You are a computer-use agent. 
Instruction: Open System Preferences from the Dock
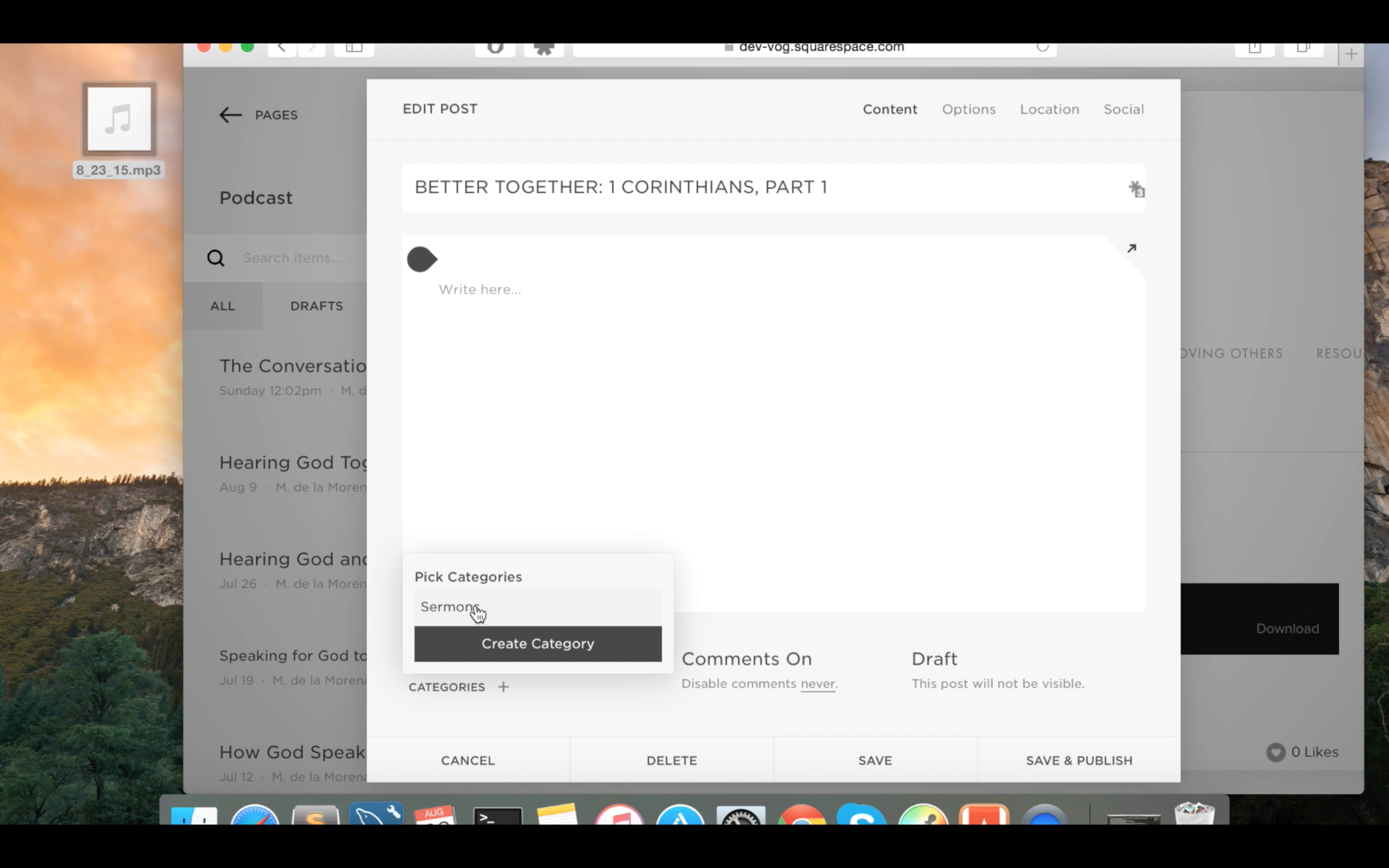(x=741, y=815)
